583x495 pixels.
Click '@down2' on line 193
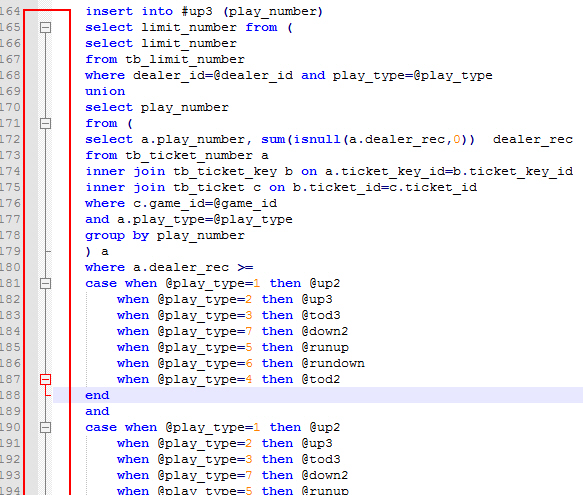(x=325, y=475)
